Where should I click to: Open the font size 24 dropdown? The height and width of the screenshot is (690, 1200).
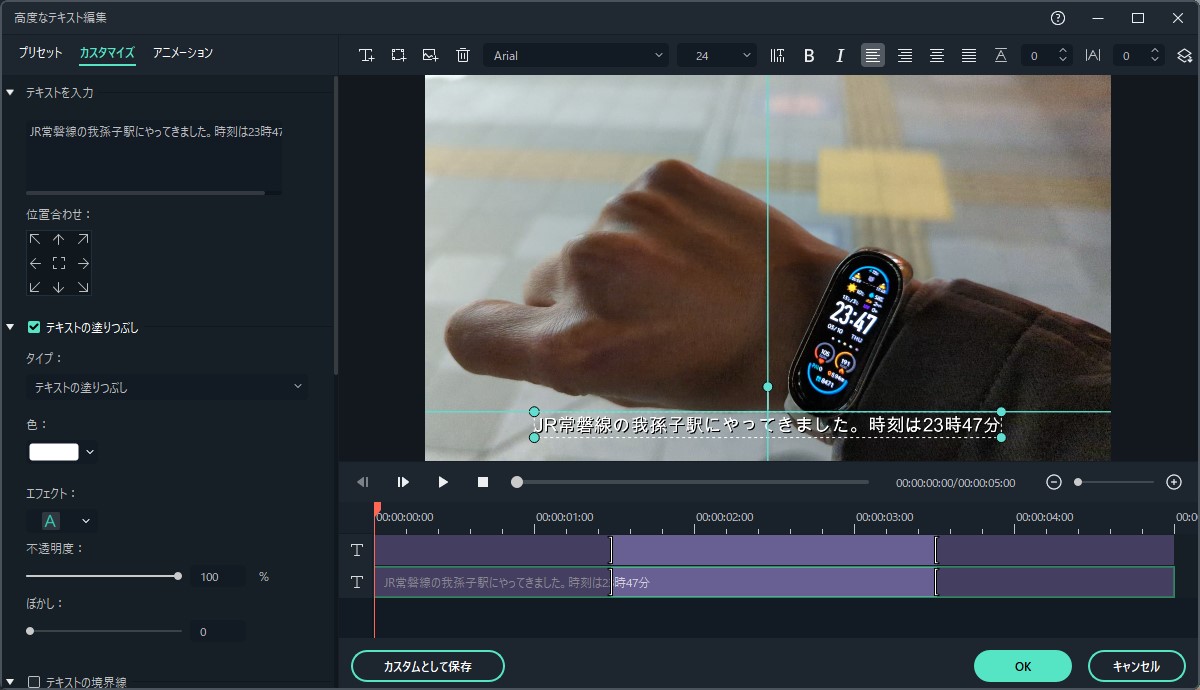click(717, 56)
